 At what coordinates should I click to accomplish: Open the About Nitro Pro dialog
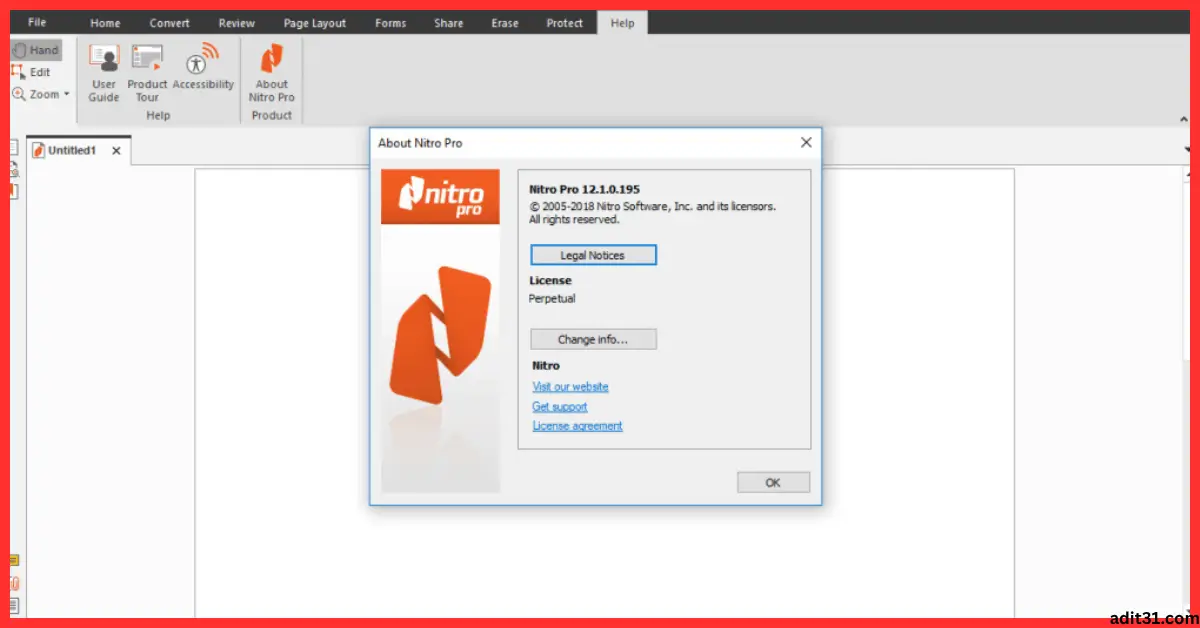point(272,72)
